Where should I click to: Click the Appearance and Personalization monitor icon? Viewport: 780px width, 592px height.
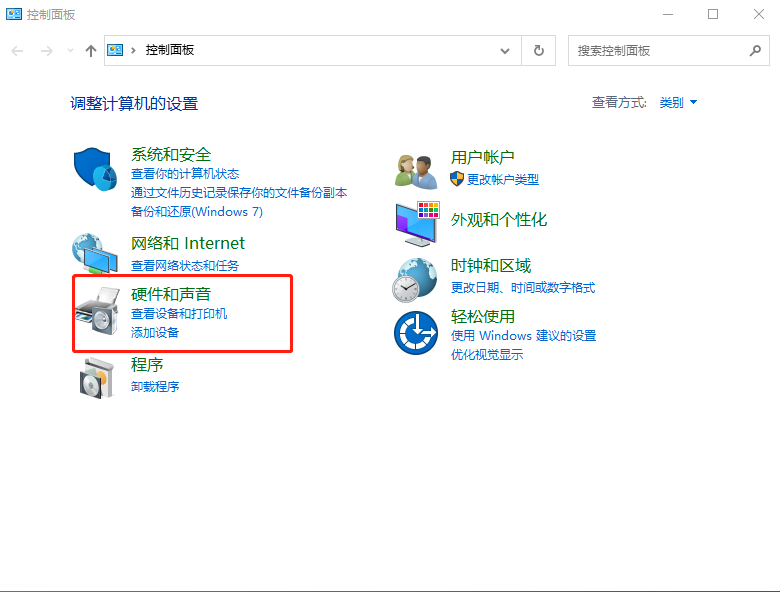[417, 224]
